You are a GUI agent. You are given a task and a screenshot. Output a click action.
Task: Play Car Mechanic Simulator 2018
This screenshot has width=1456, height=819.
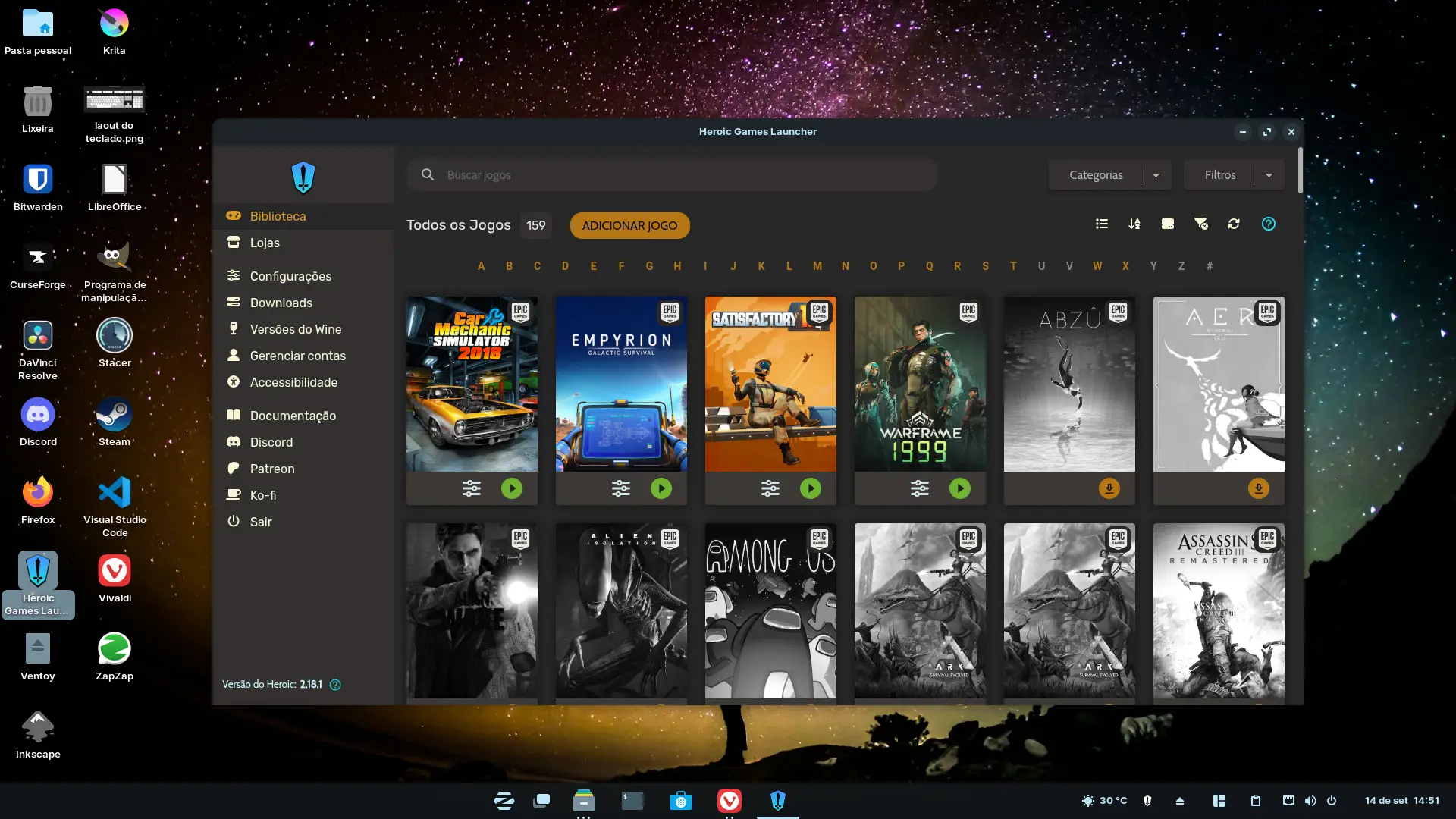click(x=512, y=488)
